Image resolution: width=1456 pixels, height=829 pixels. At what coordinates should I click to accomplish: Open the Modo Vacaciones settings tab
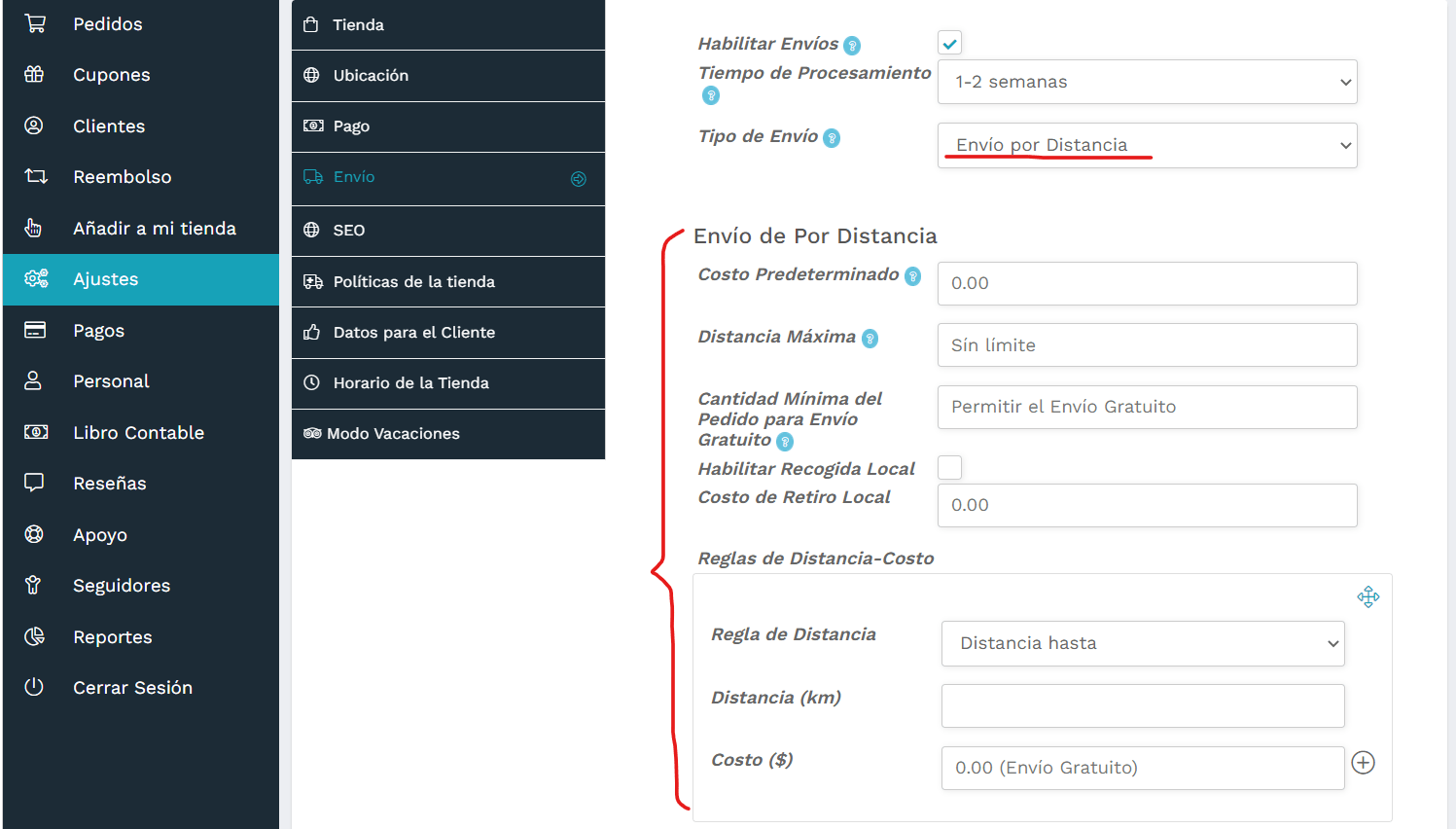tap(393, 434)
